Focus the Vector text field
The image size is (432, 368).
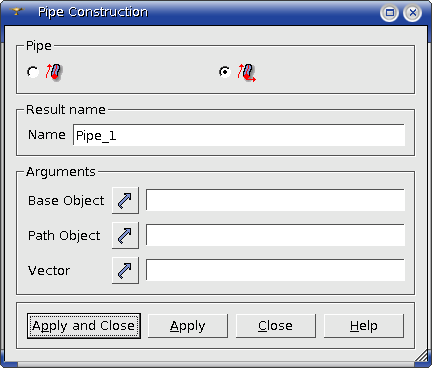275,270
